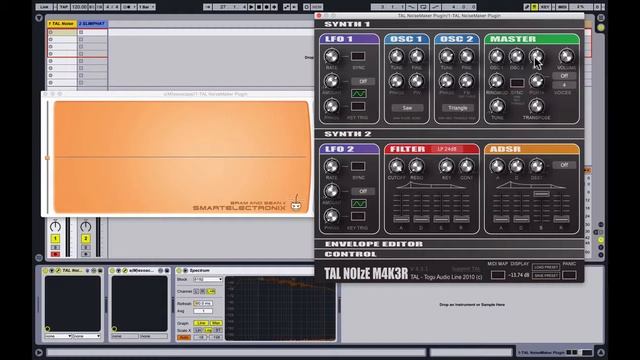Toggle the Key map mode button
This screenshot has width=640, height=360.
545,7
